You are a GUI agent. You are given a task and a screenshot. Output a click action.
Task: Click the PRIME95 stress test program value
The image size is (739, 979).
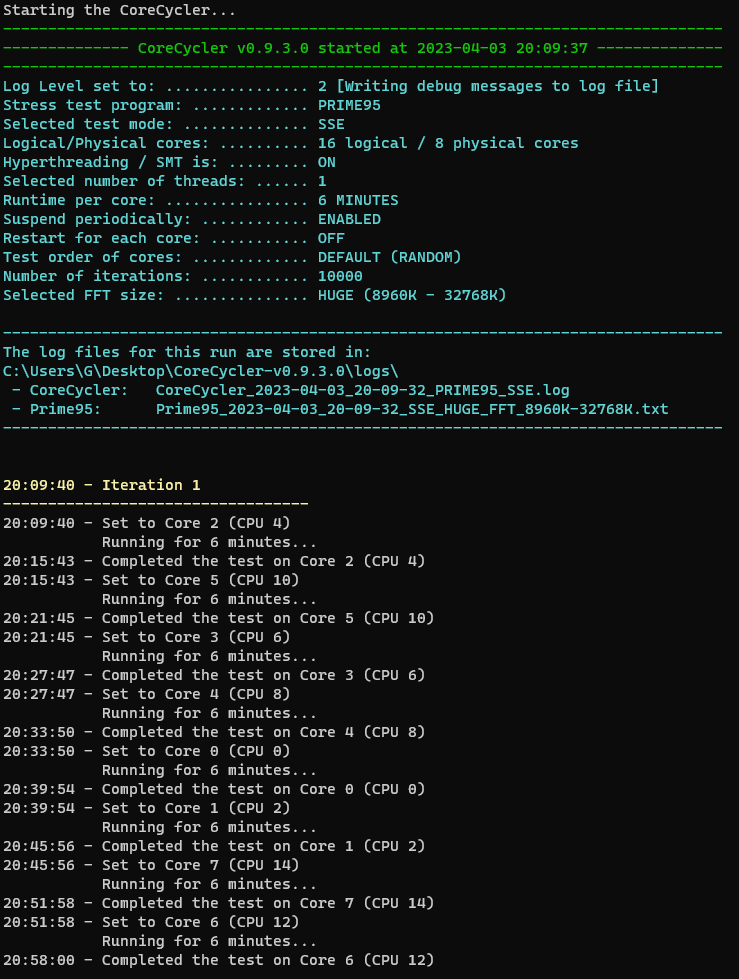click(349, 105)
